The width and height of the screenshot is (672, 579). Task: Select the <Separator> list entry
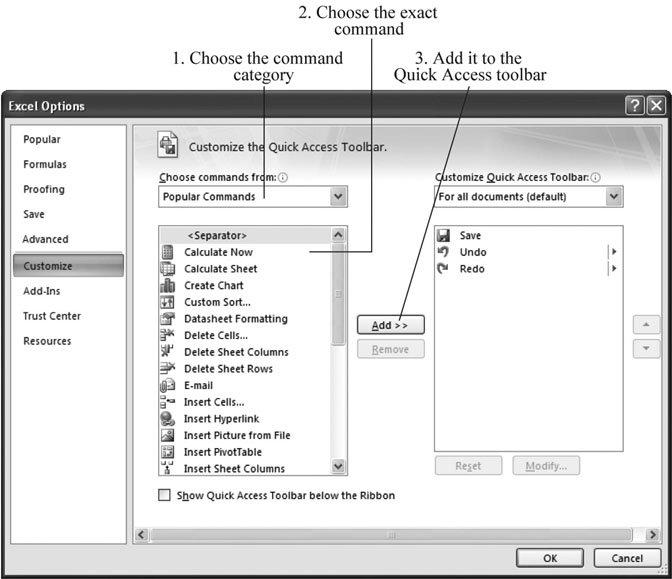tap(245, 235)
